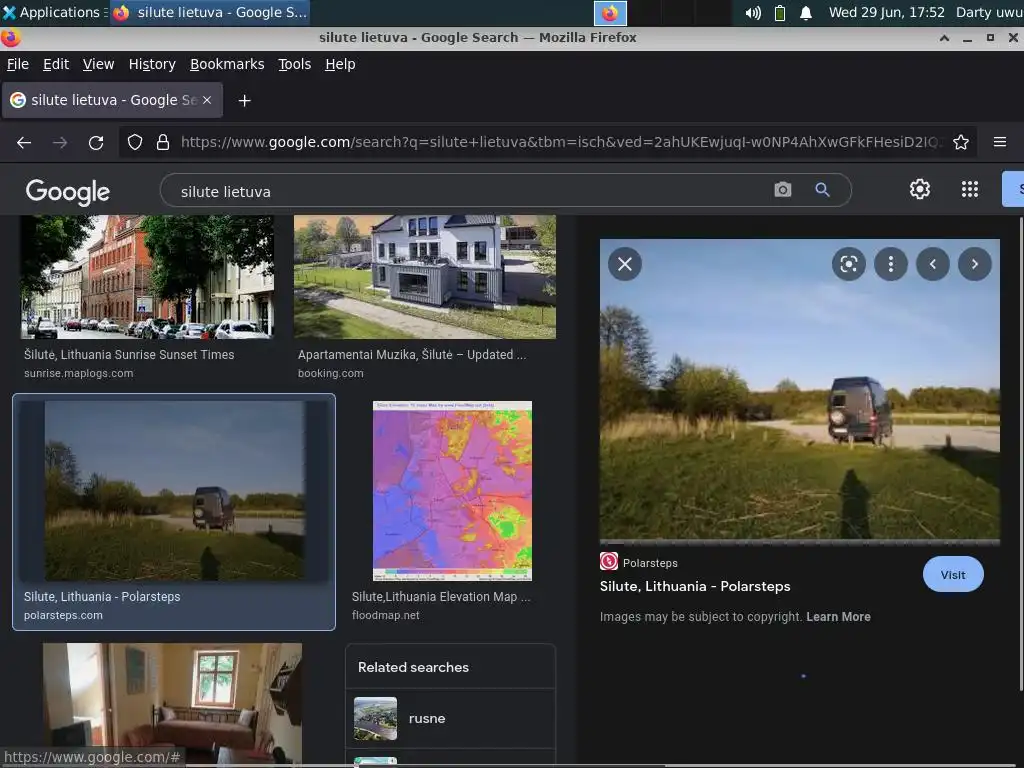
Task: Select the rusne related search
Action: (450, 718)
